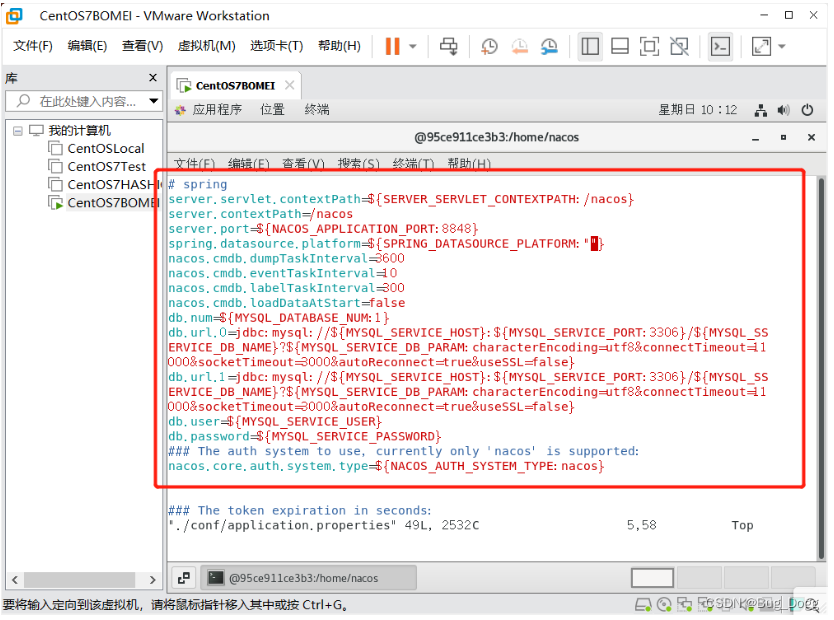Open the terminal 帮助(H) menu
Image resolution: width=834 pixels, height=620 pixels.
coord(469,163)
